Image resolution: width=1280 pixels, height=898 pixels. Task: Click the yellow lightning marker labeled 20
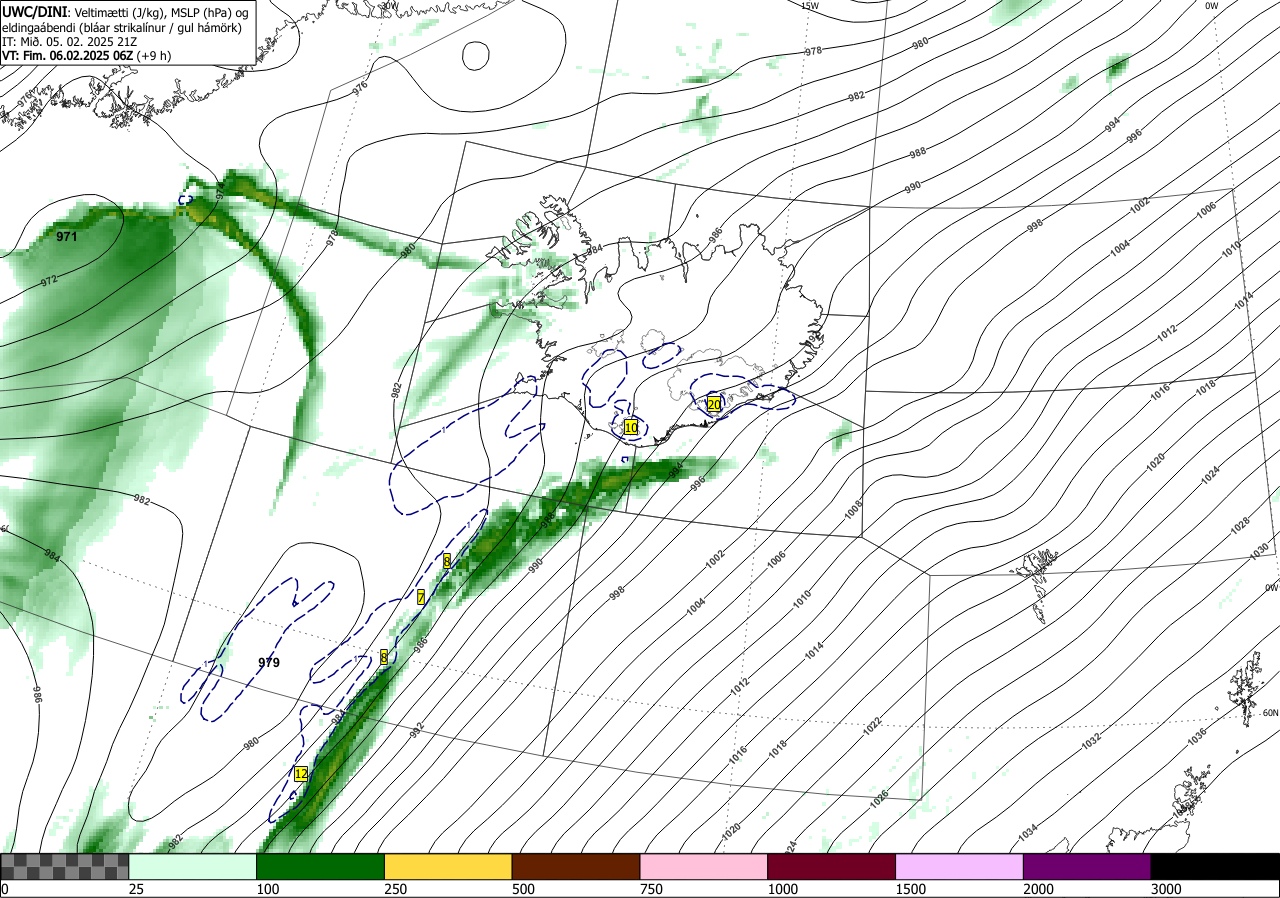click(714, 404)
